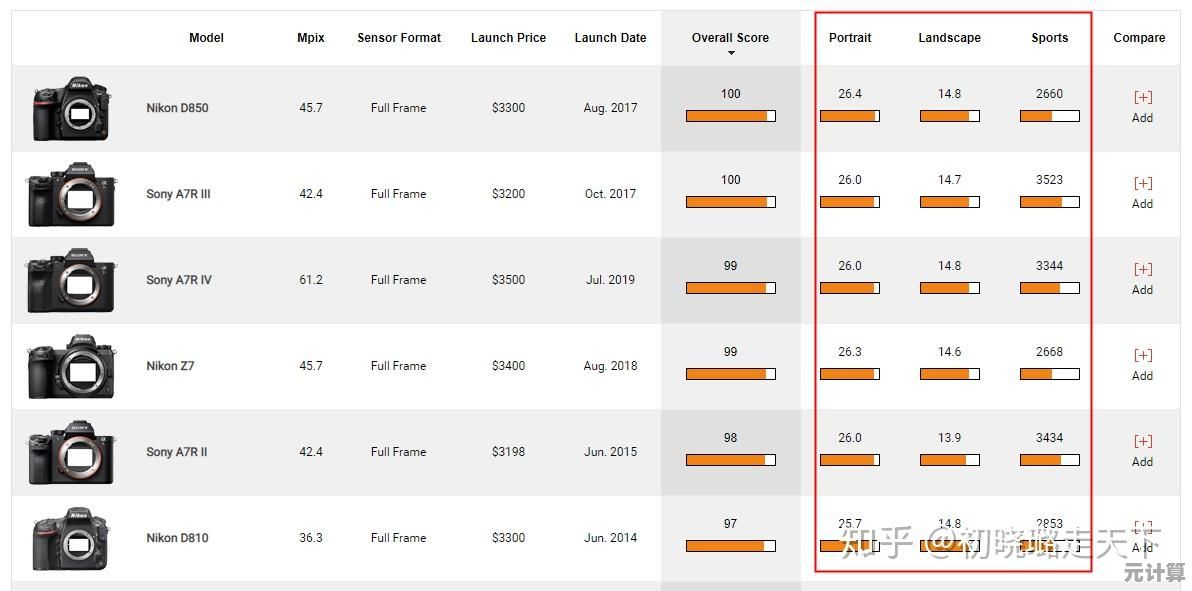Click the Overall Score sort arrow
This screenshot has width=1192, height=591.
coord(731,53)
